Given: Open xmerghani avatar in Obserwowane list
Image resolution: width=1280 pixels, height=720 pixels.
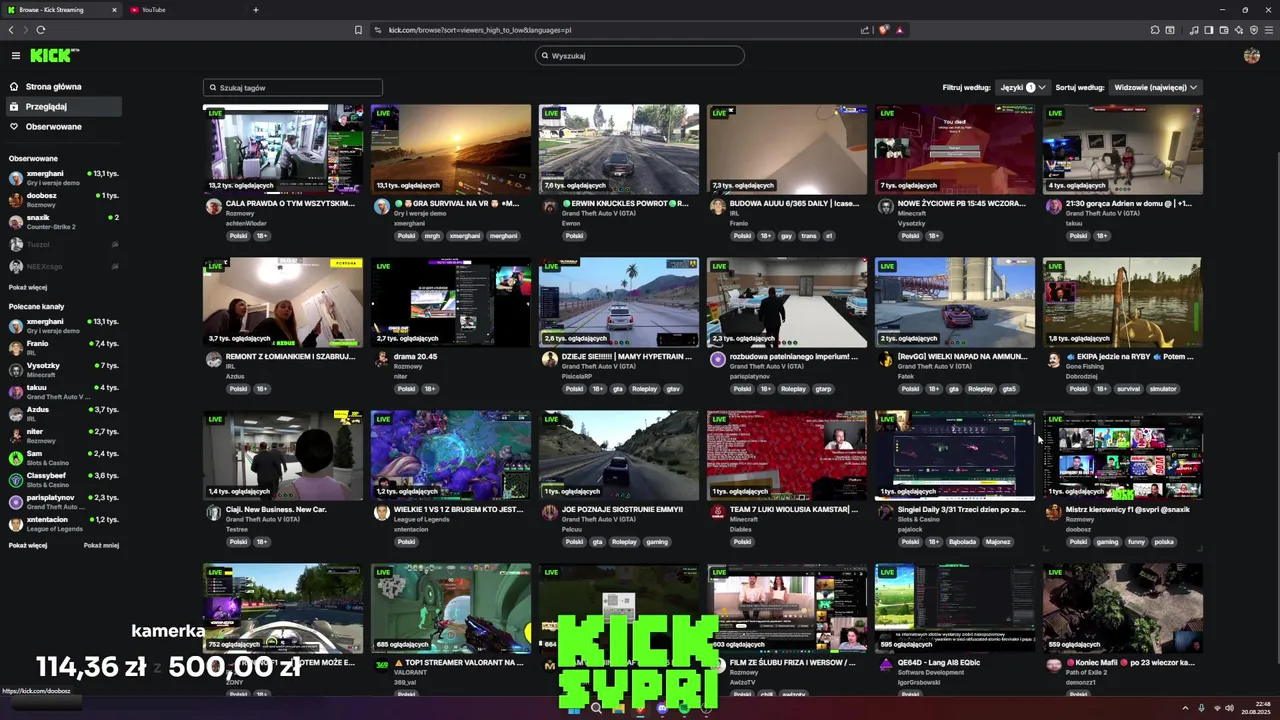Looking at the screenshot, I should click(16, 178).
